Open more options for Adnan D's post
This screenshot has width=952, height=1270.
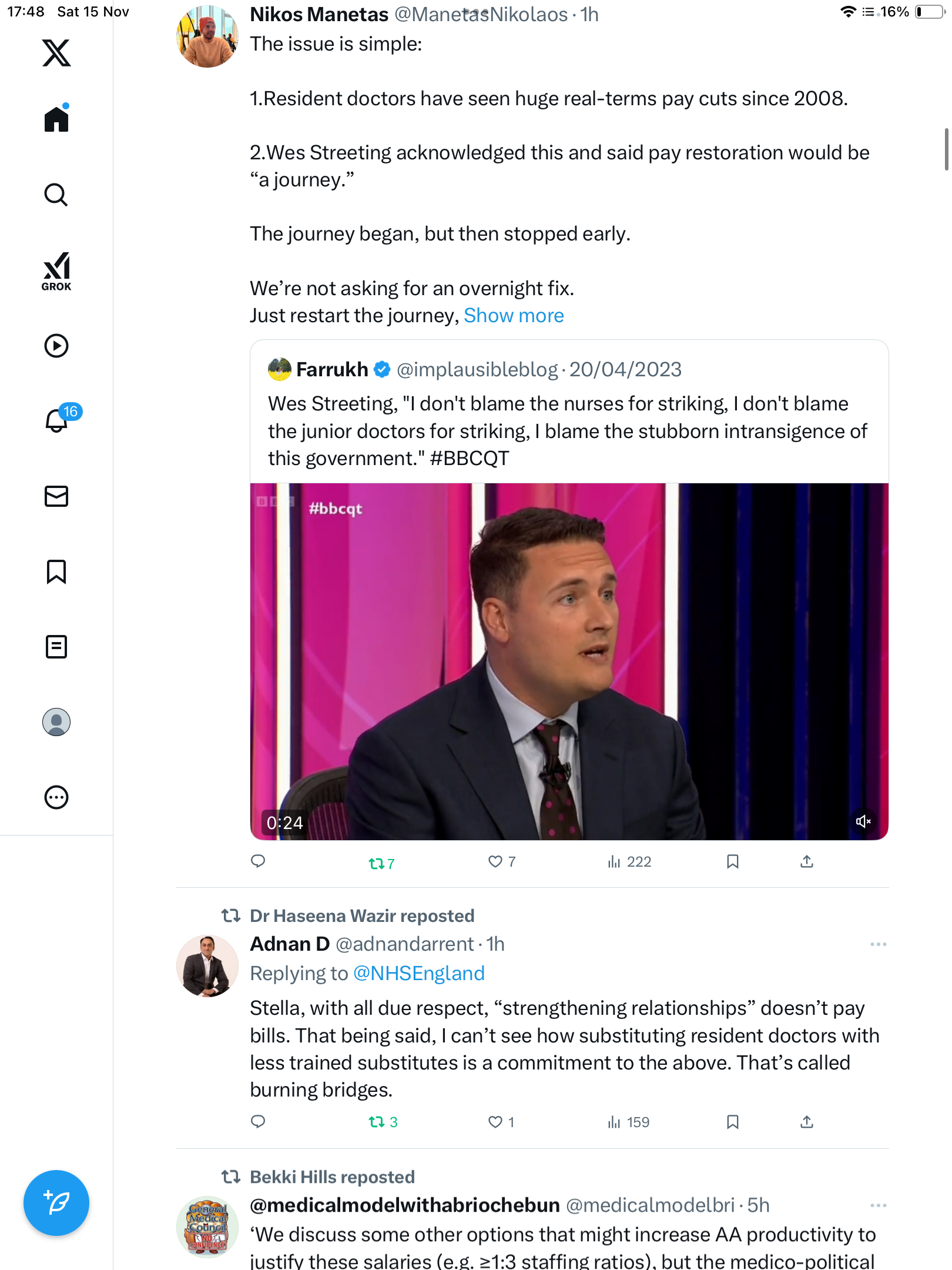point(878,944)
